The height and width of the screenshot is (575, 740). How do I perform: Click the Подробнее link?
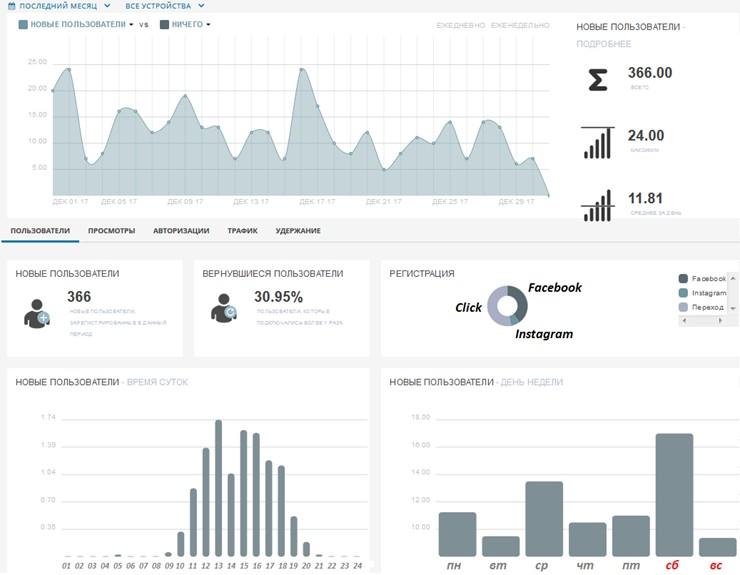point(604,44)
